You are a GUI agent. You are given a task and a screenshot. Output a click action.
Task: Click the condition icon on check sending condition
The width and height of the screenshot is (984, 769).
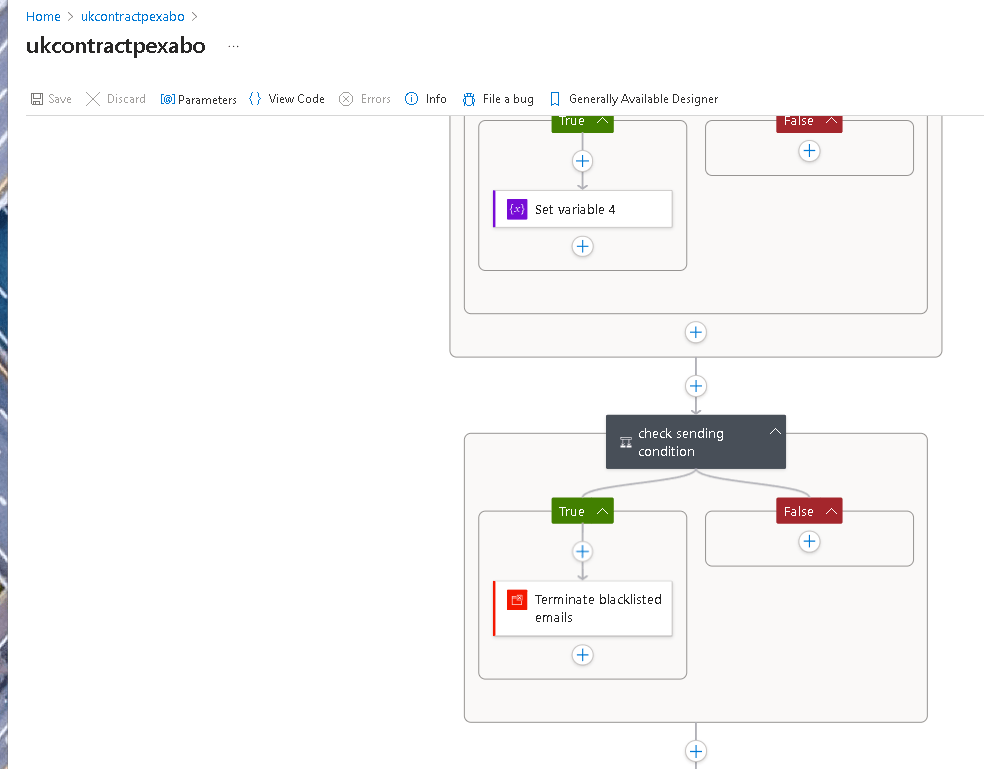point(626,443)
